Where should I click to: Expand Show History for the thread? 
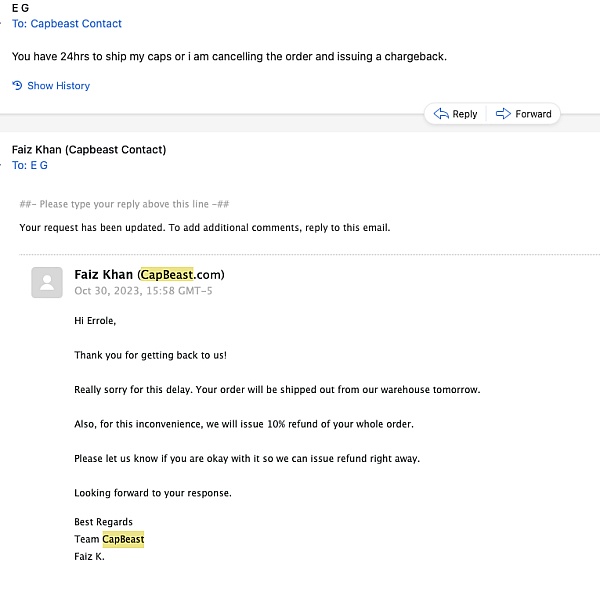pos(58,86)
